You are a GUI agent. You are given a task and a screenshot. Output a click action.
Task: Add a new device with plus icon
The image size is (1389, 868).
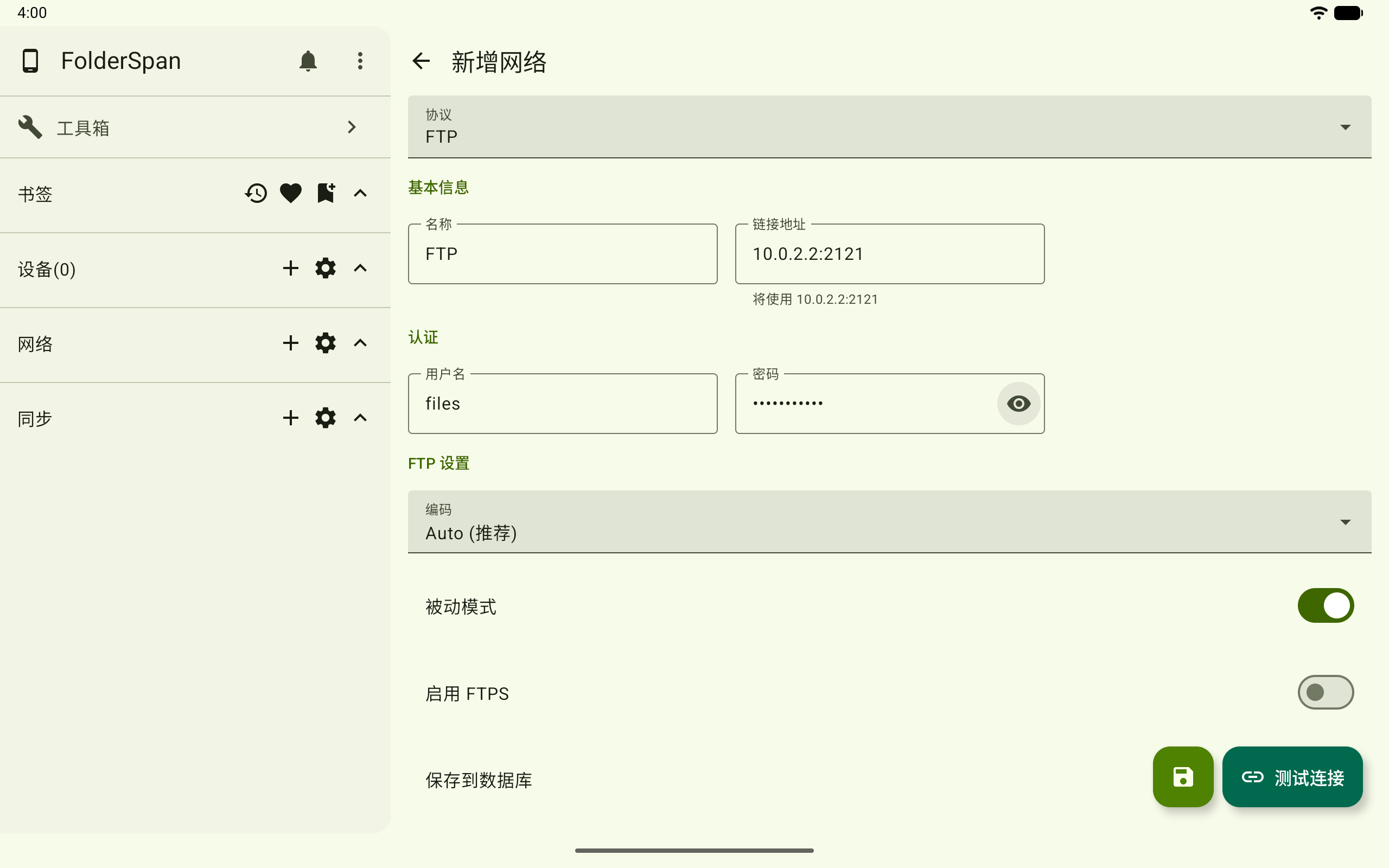[291, 268]
